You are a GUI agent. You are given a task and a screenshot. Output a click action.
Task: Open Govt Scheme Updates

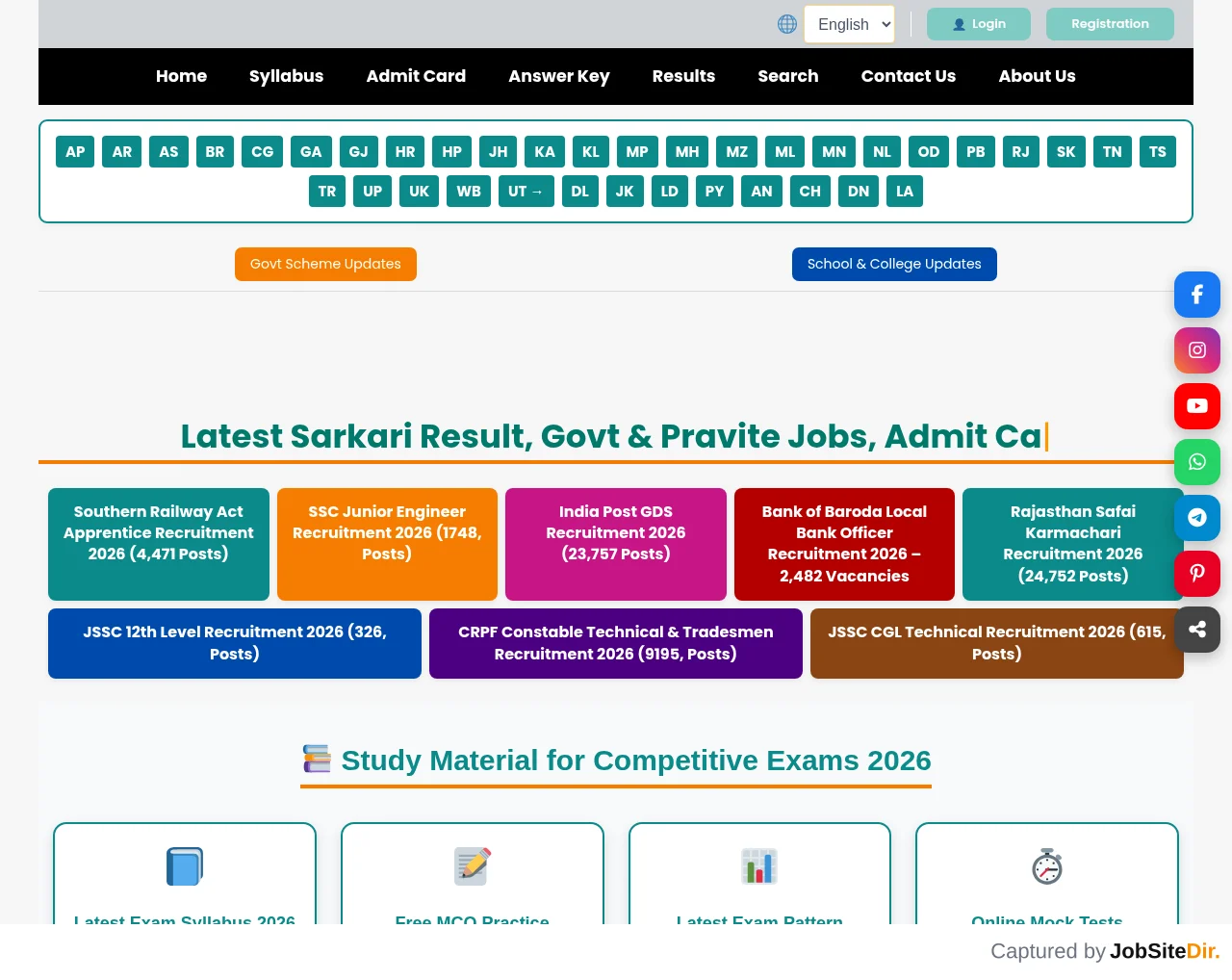pos(325,264)
